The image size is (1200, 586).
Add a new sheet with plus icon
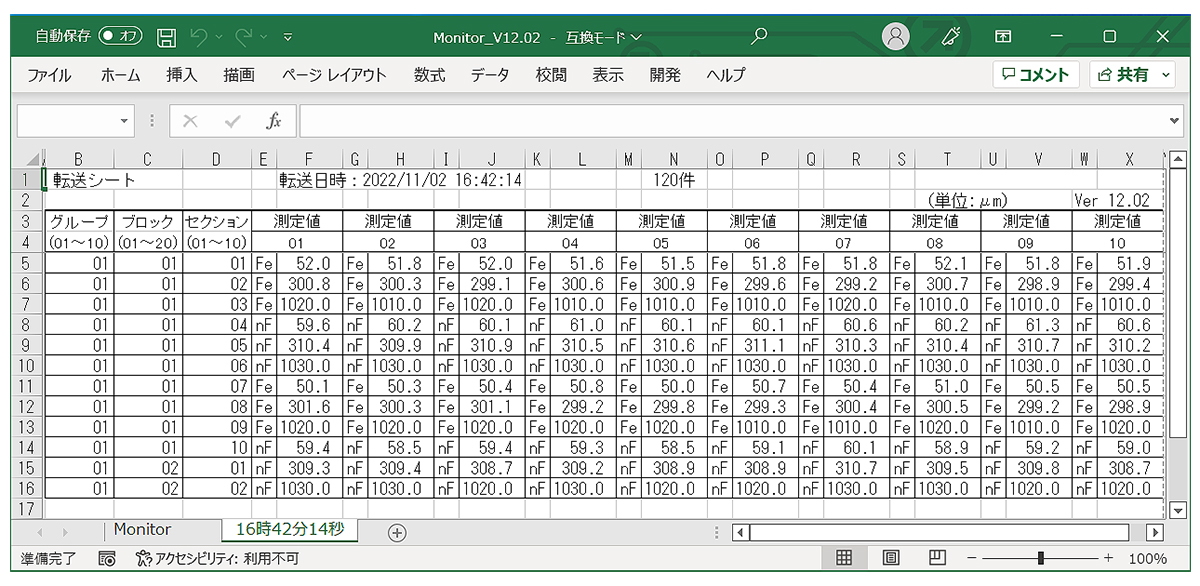[x=397, y=532]
